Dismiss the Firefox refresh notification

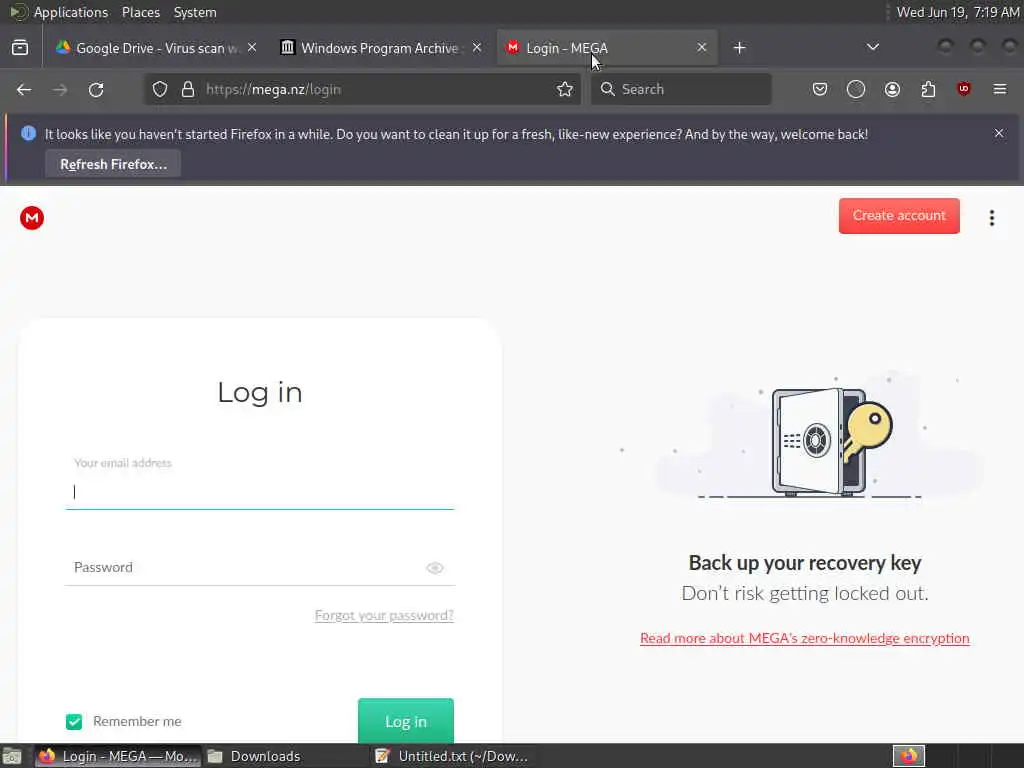point(999,133)
